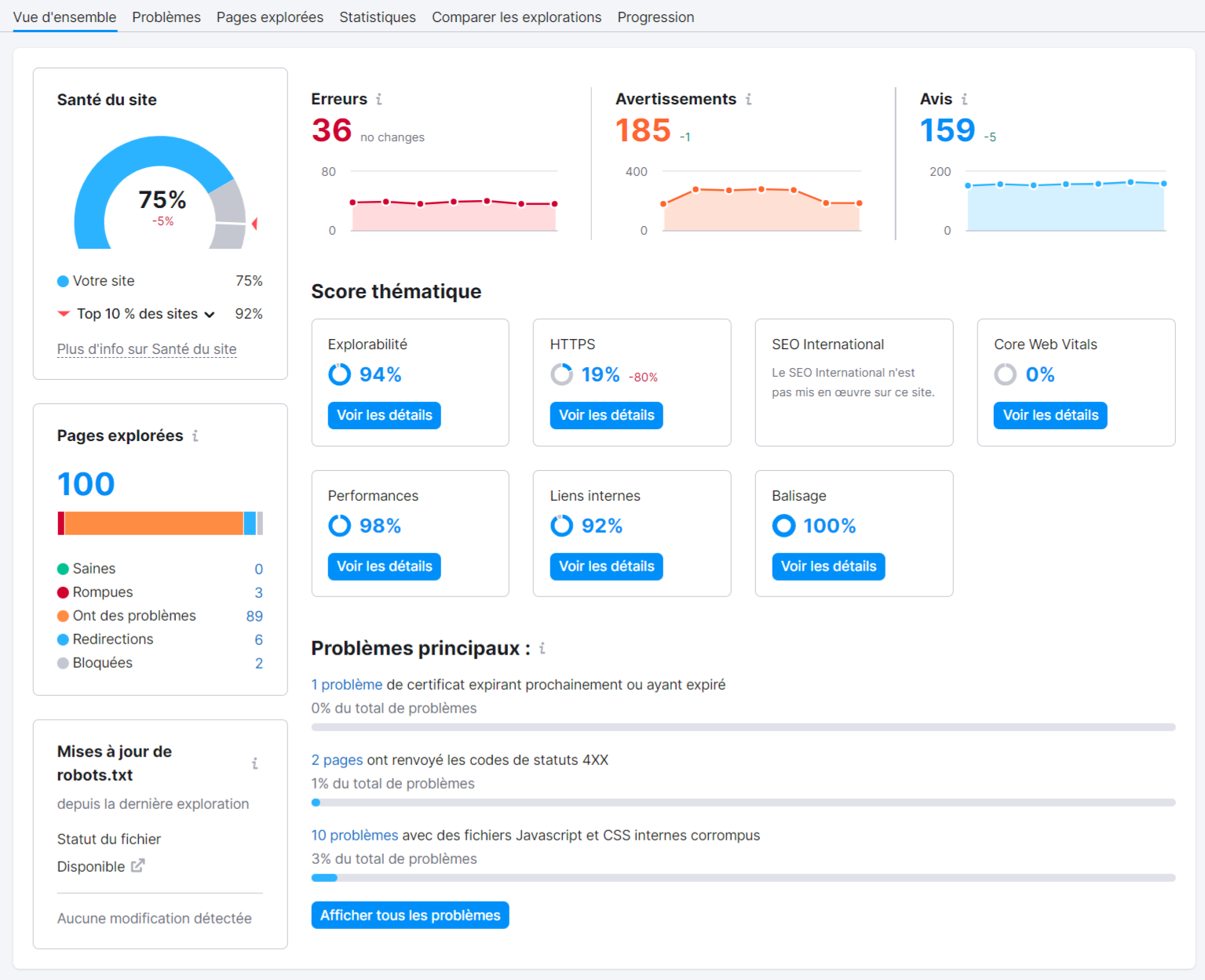Image resolution: width=1205 pixels, height=980 pixels.
Task: Open Plus d'info sur Santé du site
Action: 146,348
